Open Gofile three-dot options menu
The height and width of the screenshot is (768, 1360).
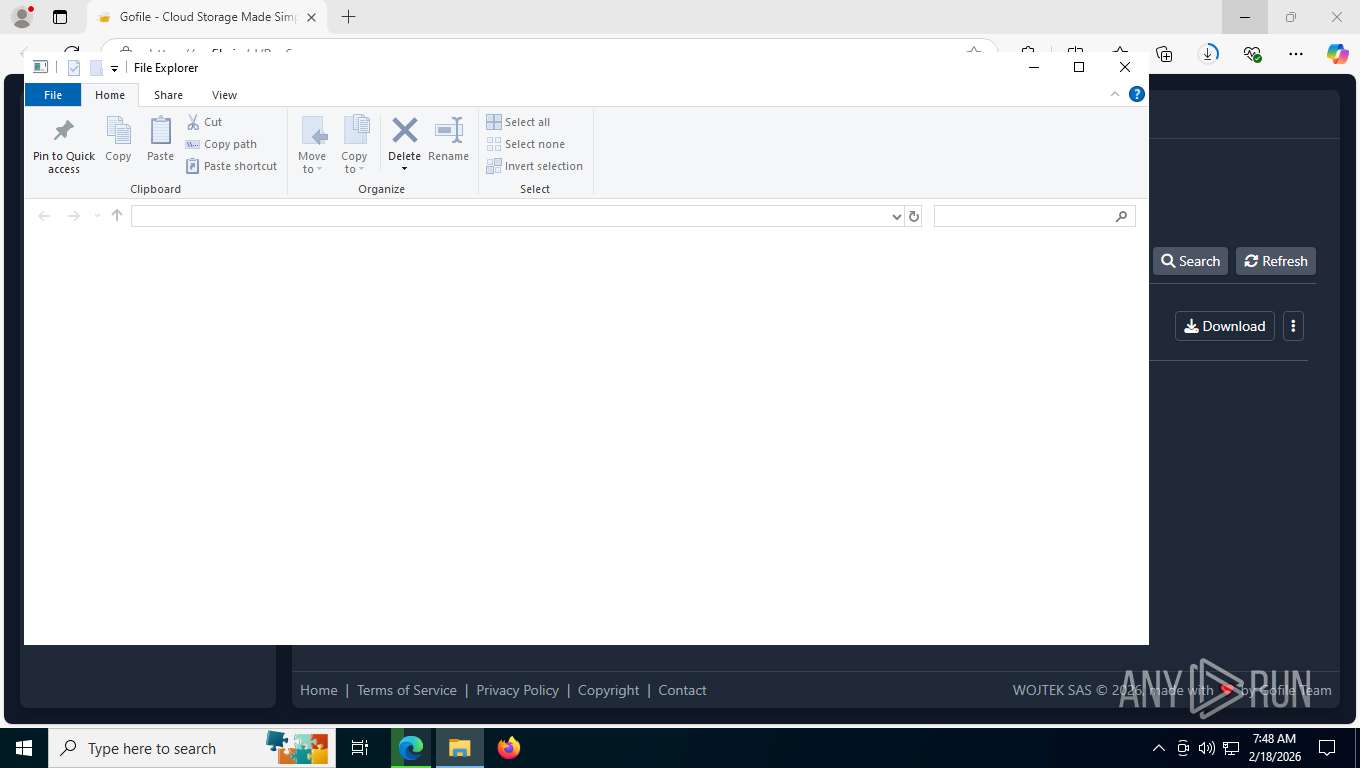pos(1293,326)
